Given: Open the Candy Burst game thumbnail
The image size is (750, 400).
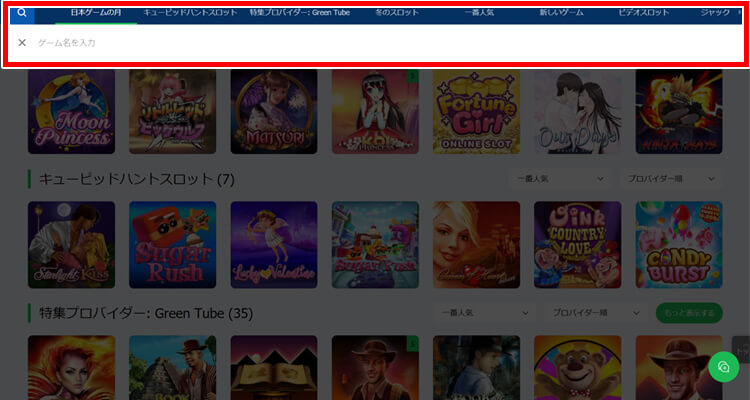Looking at the screenshot, I should point(679,244).
